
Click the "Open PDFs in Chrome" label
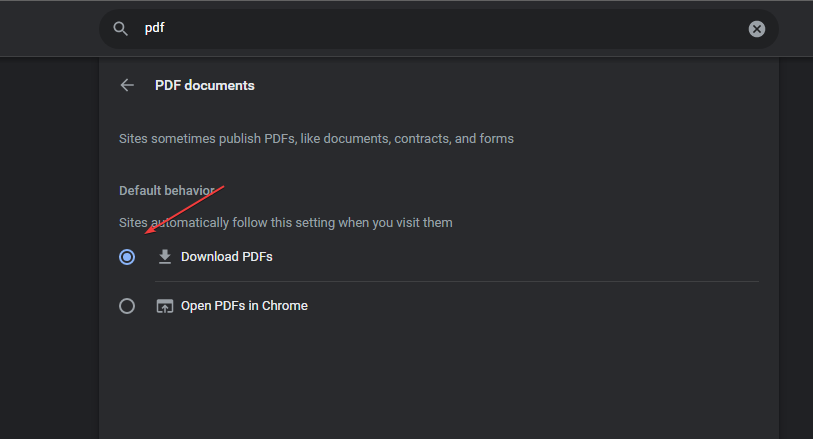pyautogui.click(x=244, y=306)
